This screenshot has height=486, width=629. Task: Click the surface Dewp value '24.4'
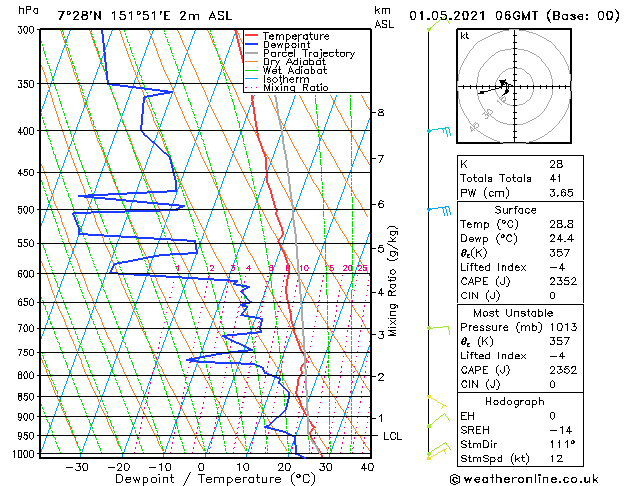pos(561,238)
